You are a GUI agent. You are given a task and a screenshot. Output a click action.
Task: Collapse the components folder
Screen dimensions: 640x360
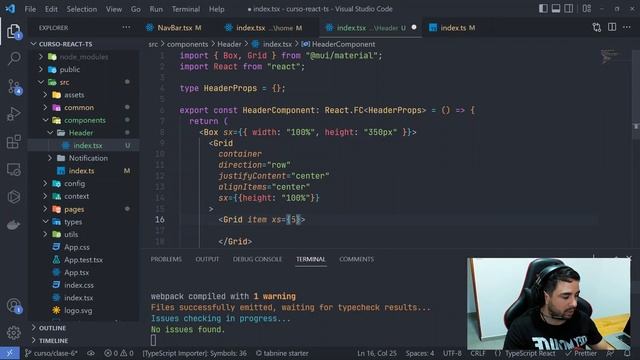(45, 120)
